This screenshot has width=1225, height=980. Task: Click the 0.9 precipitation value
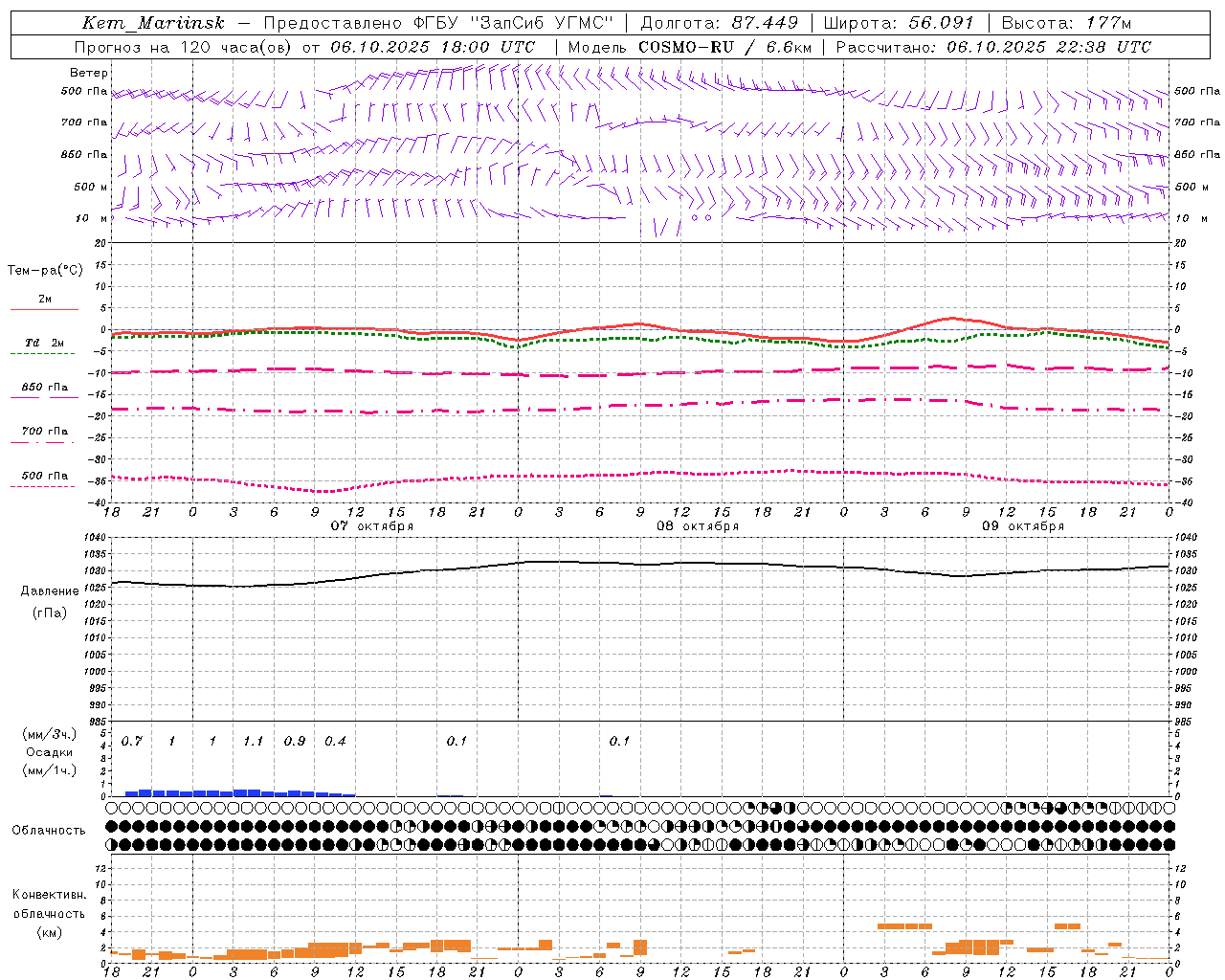pos(294,742)
